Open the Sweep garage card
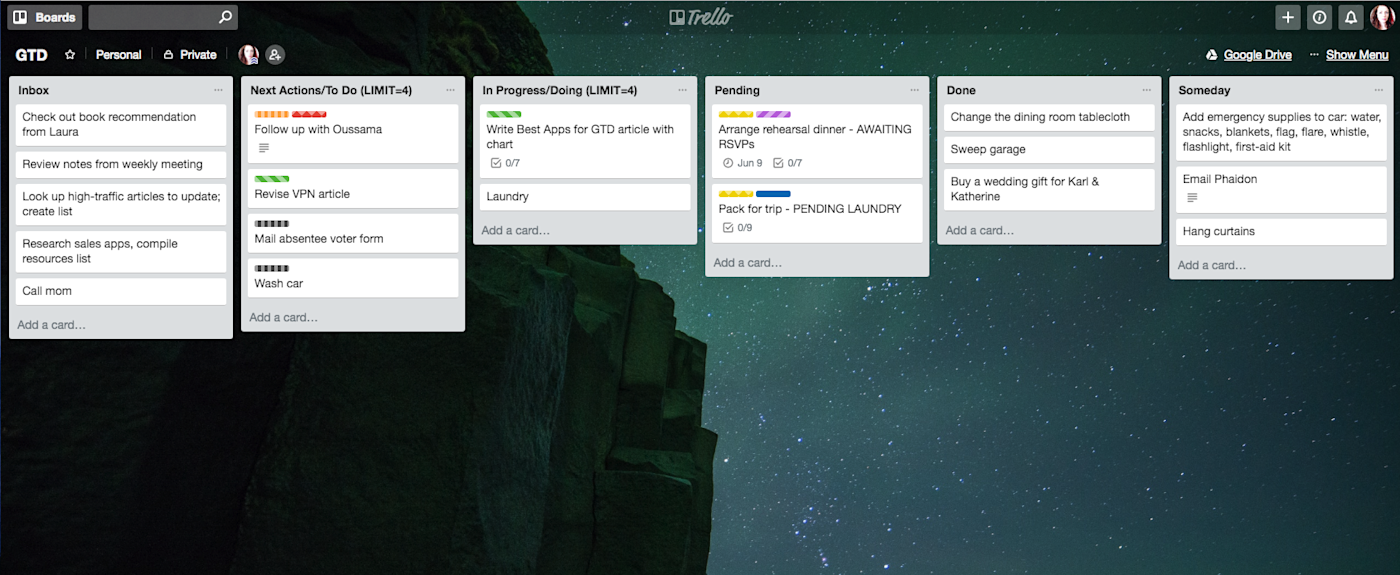The image size is (1400, 575). pos(1049,150)
